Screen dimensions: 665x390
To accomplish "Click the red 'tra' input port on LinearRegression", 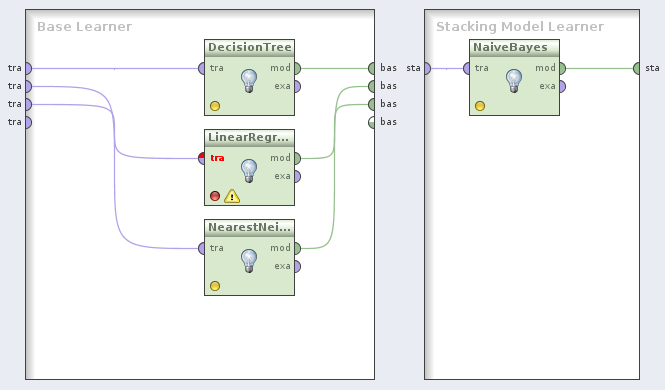I will pos(202,159).
